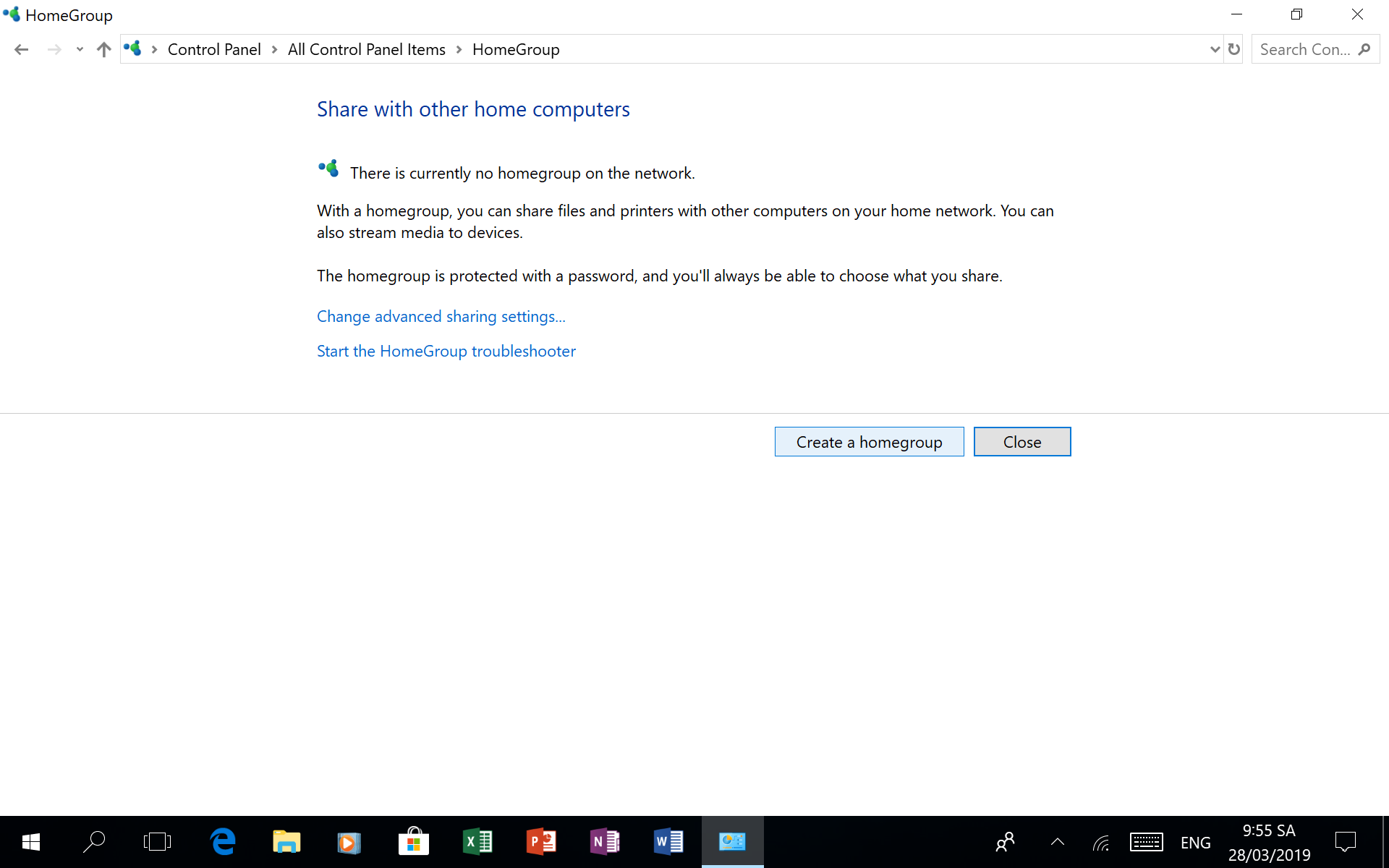Screen dimensions: 1389x868
Task: Click the HomeGroup icon in address bar
Action: click(132, 48)
